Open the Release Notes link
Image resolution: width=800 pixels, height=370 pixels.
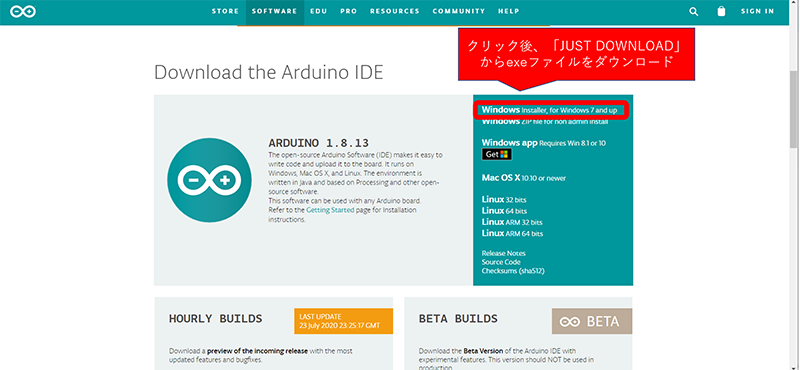coord(504,253)
